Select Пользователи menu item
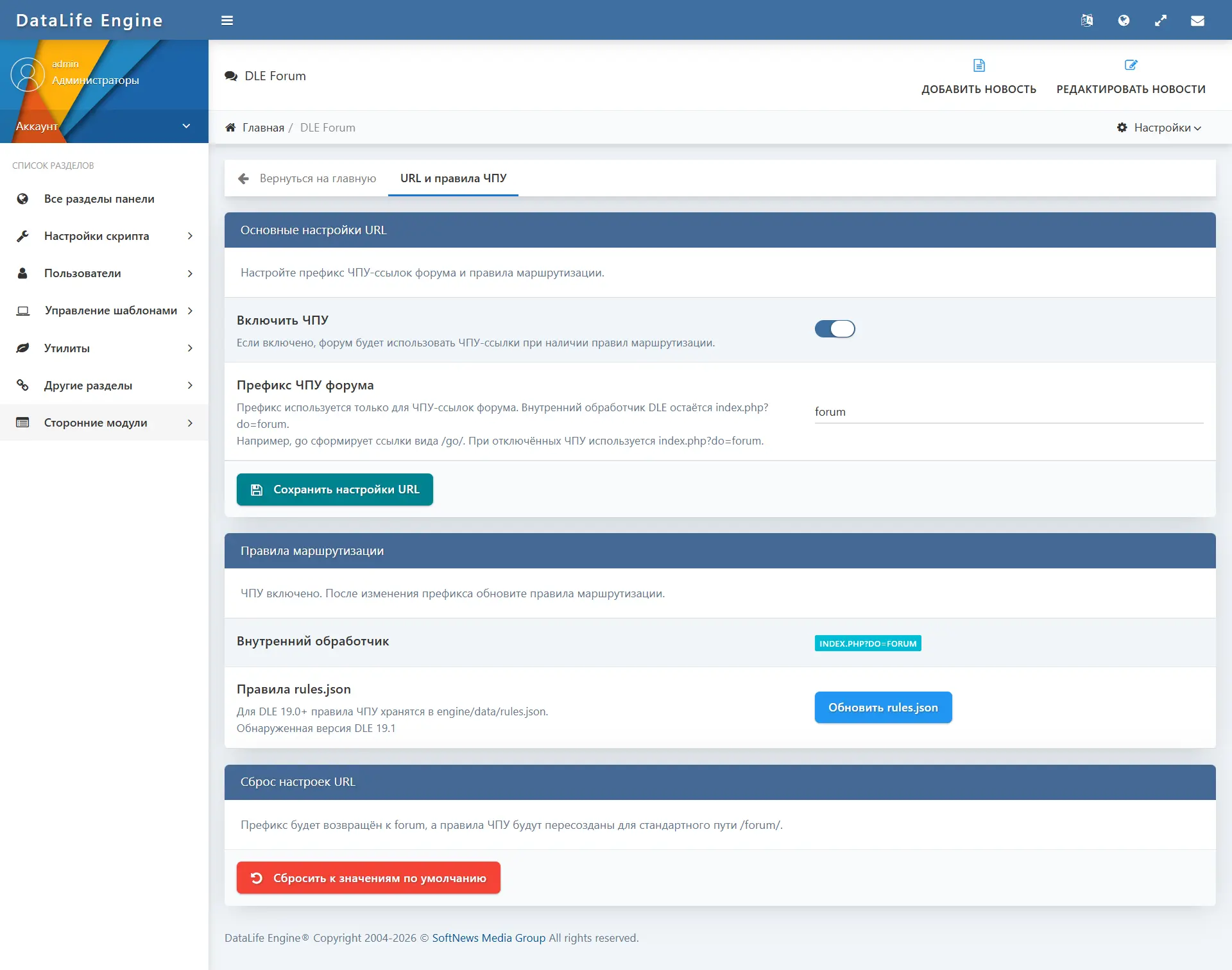This screenshot has width=1232, height=970. (104, 273)
